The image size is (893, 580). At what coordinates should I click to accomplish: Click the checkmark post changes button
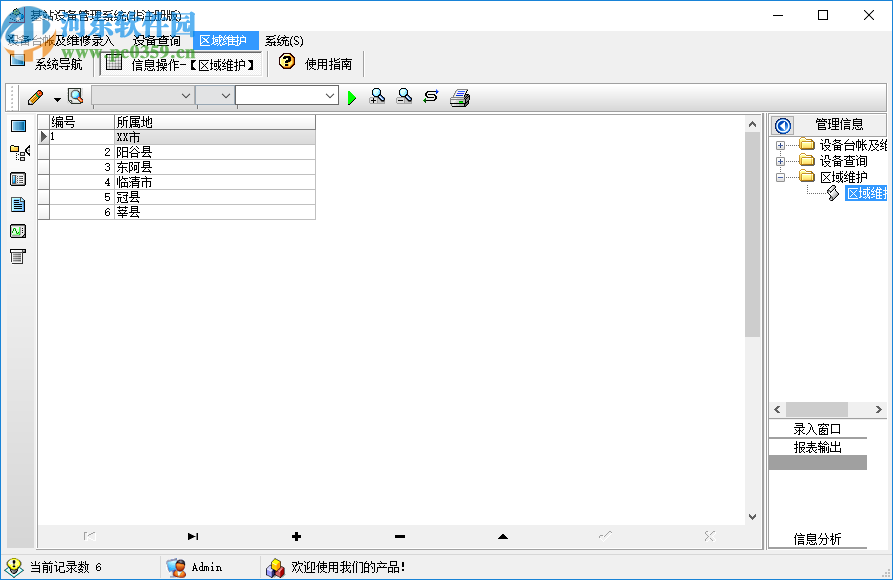[605, 536]
